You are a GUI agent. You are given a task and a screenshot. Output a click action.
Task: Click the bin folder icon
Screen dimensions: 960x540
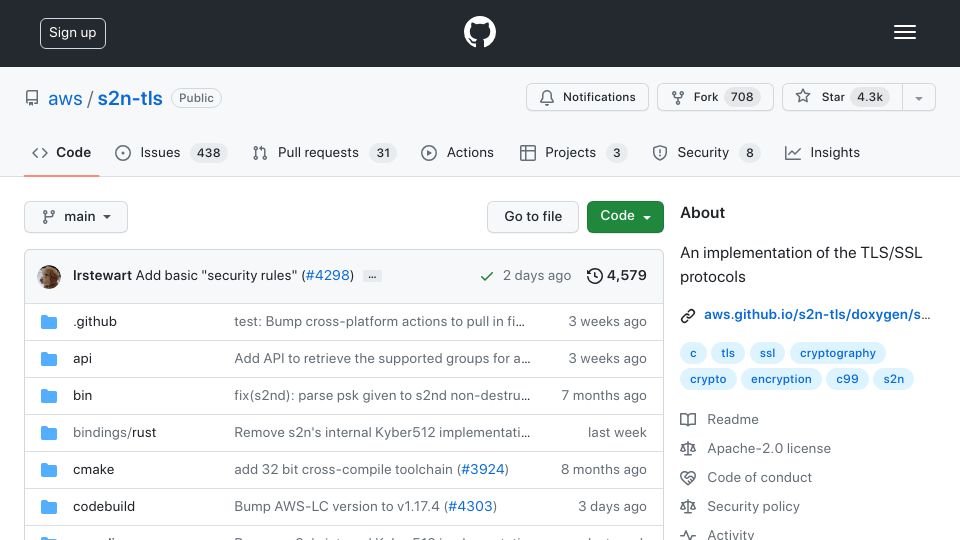(49, 396)
